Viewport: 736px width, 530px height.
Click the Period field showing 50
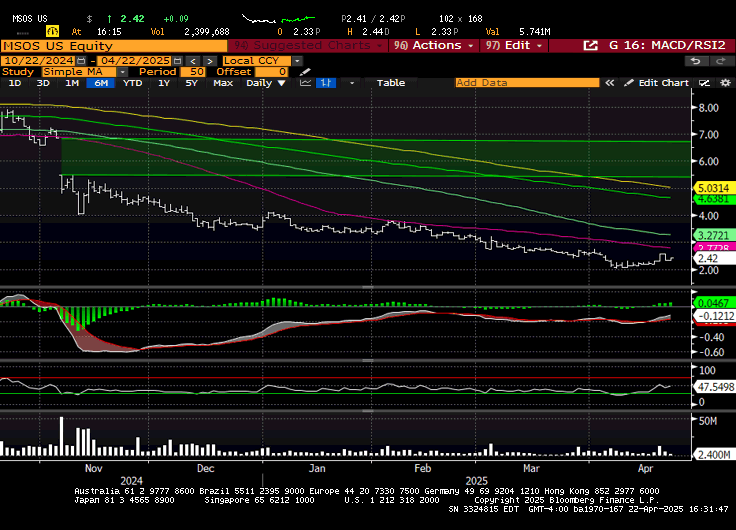[192, 72]
